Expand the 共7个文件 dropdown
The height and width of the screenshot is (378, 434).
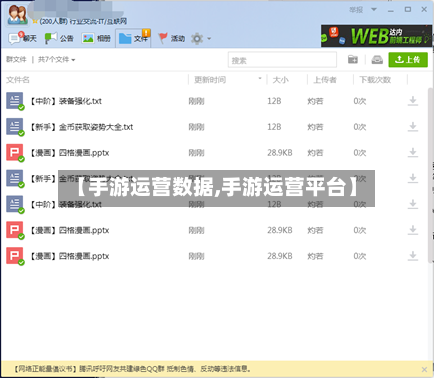pyautogui.click(x=57, y=60)
